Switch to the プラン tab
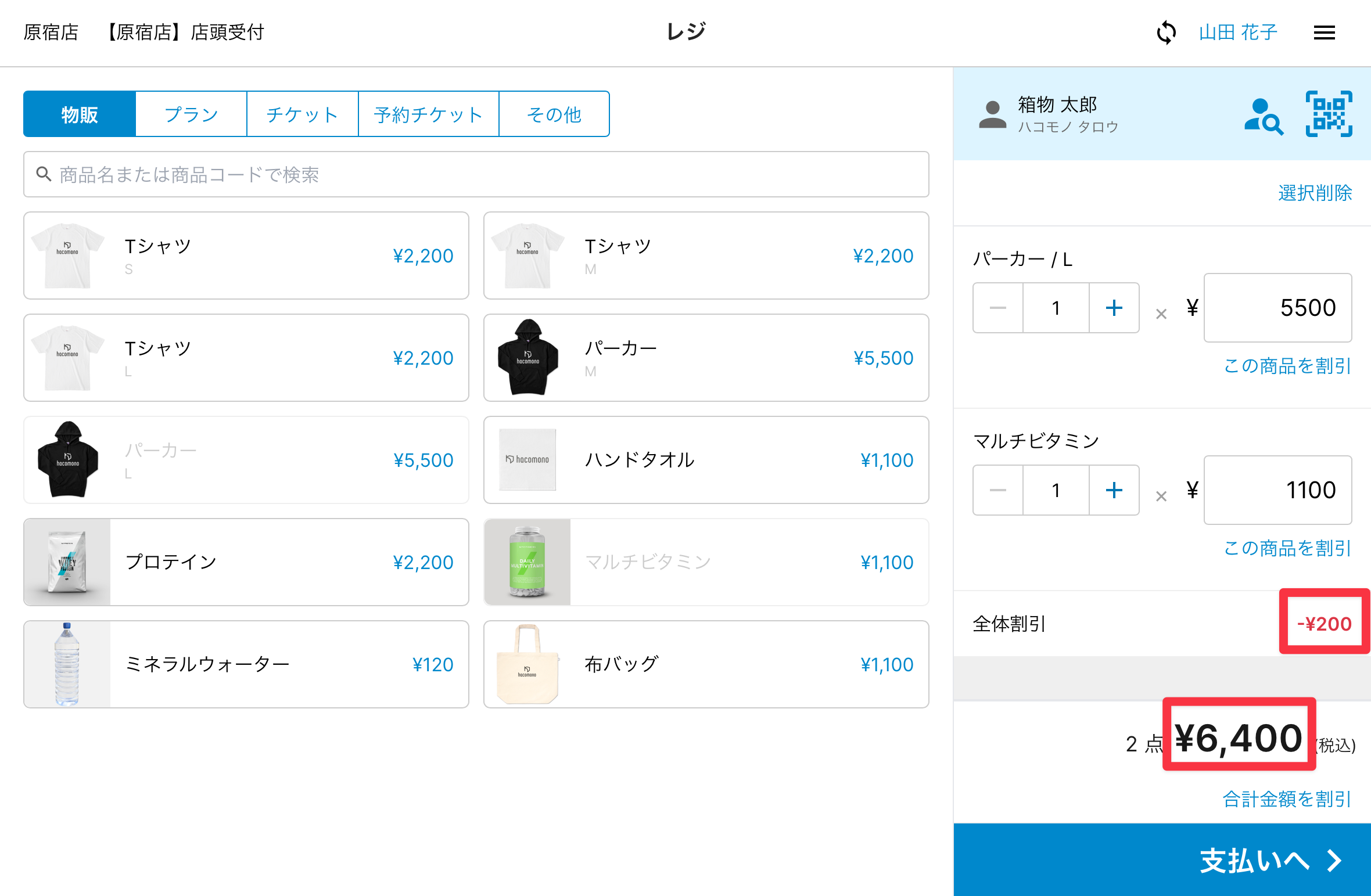The height and width of the screenshot is (896, 1371). point(191,114)
